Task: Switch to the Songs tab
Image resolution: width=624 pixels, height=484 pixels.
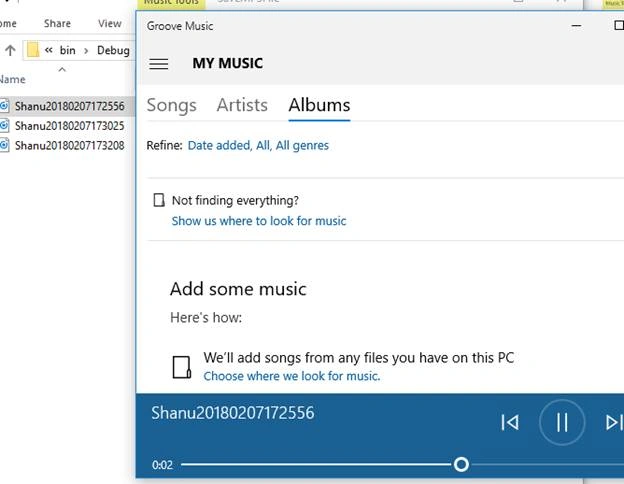Action: [x=172, y=105]
